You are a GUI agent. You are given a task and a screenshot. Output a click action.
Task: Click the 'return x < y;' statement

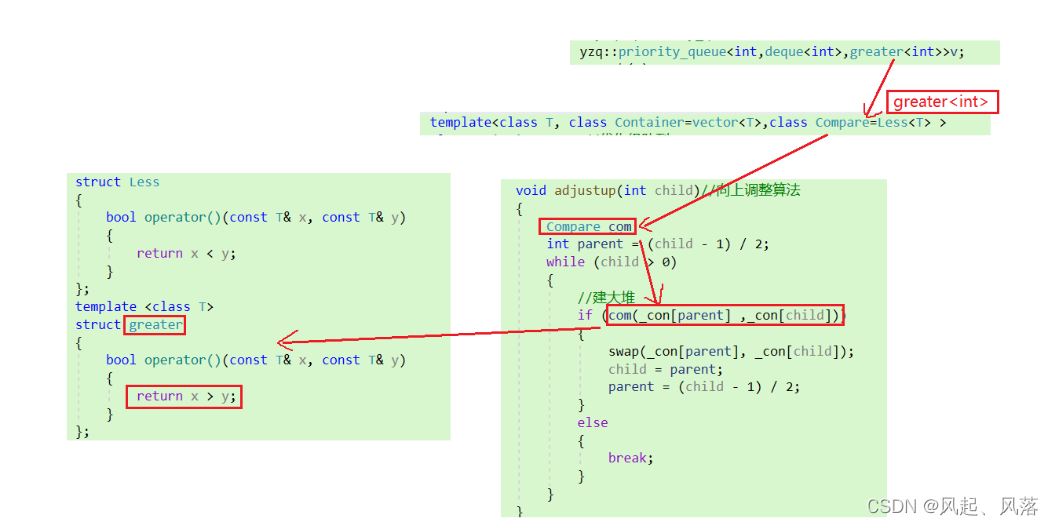point(187,253)
